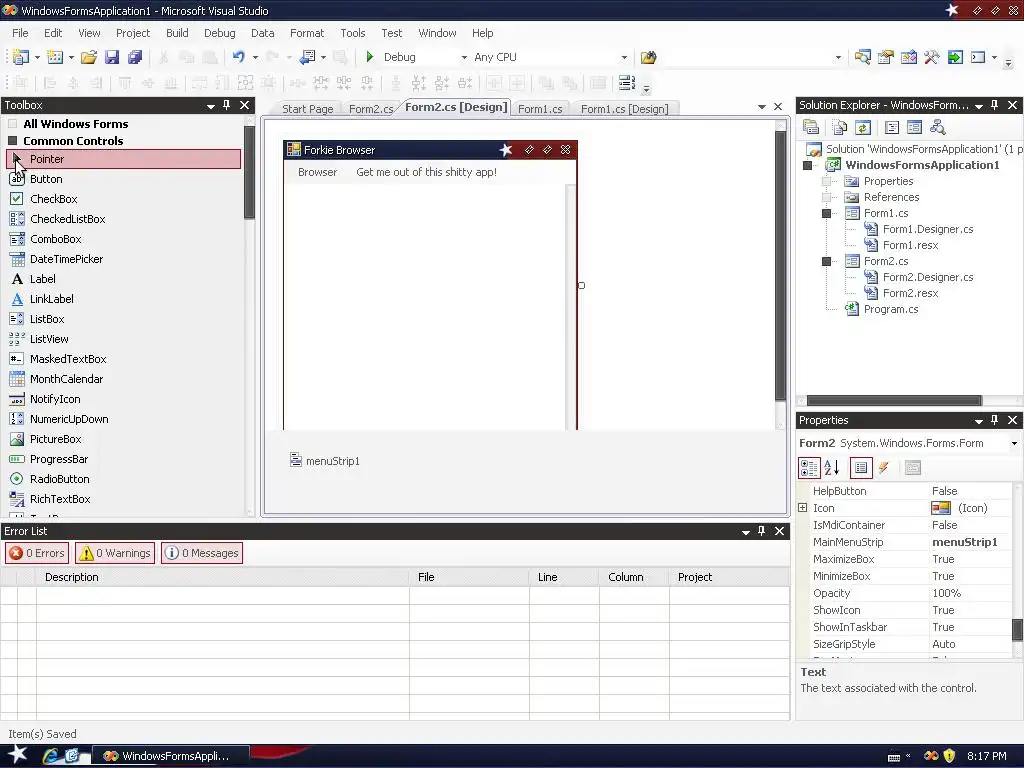Sort Properties grid alphabetically
Screen dimensions: 1024x768
(x=832, y=468)
